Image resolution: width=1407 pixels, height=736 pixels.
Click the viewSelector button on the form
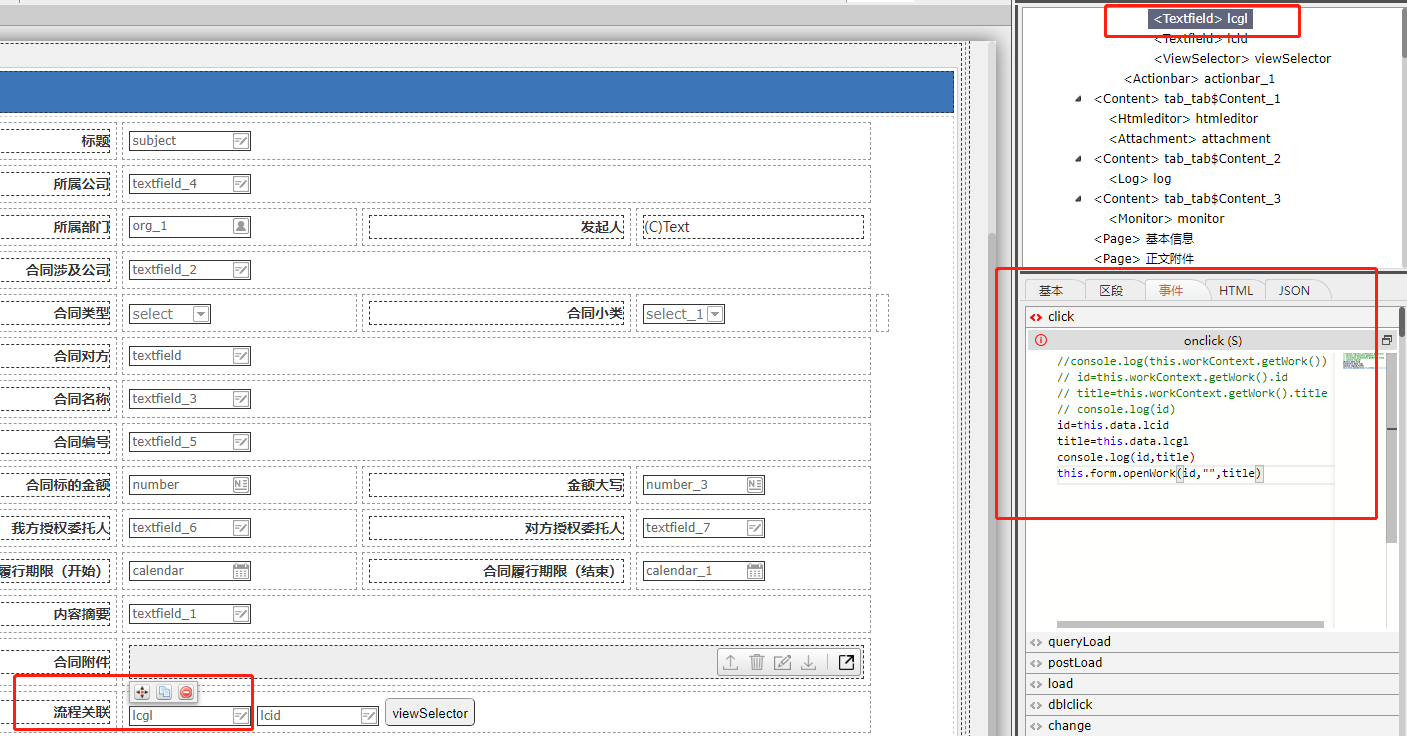pos(430,713)
